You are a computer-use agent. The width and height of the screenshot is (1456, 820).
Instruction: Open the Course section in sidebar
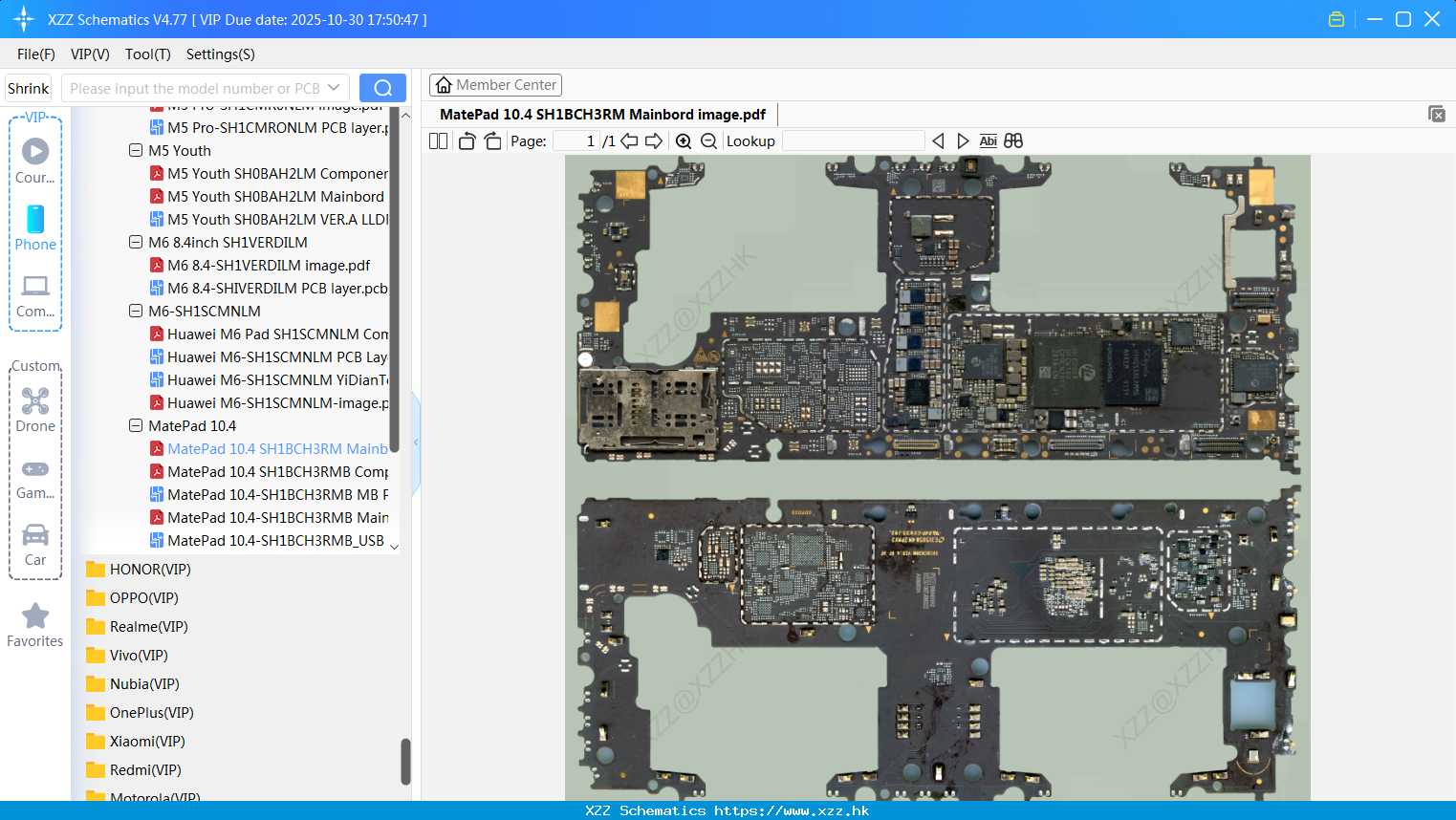coord(35,161)
